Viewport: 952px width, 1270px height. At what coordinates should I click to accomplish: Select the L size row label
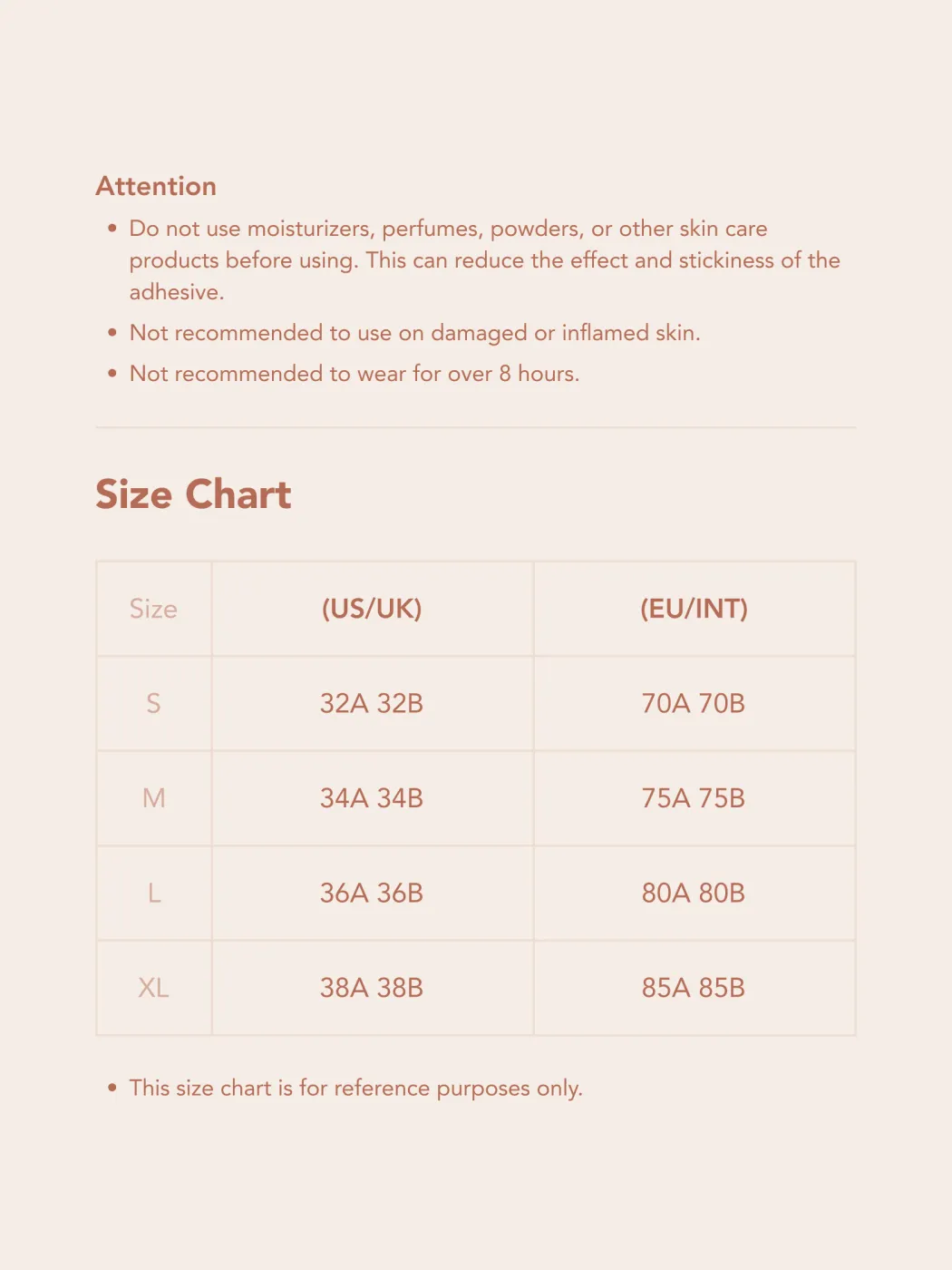click(153, 894)
